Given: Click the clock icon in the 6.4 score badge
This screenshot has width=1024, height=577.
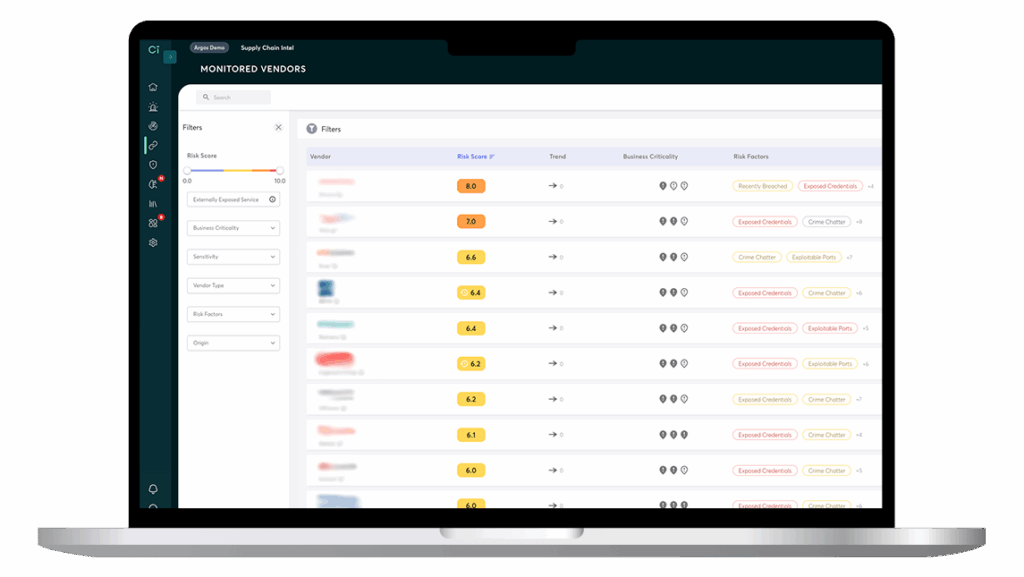Looking at the screenshot, I should (x=464, y=292).
